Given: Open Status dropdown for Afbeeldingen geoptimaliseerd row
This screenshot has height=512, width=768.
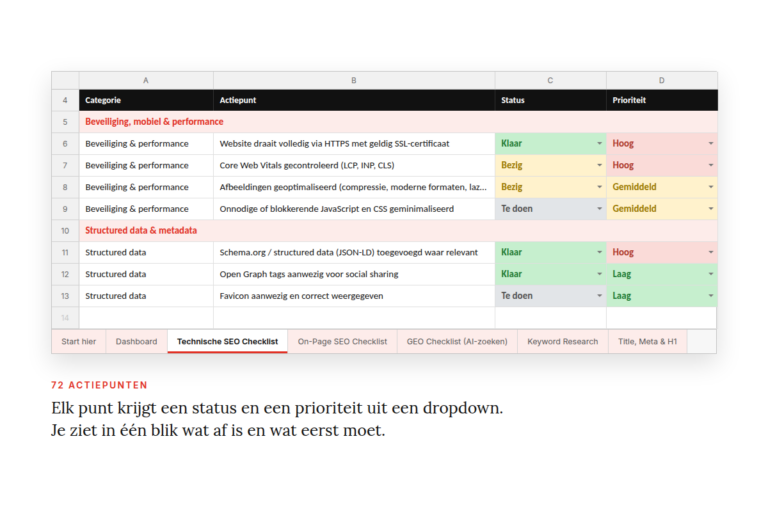Looking at the screenshot, I should tap(599, 187).
